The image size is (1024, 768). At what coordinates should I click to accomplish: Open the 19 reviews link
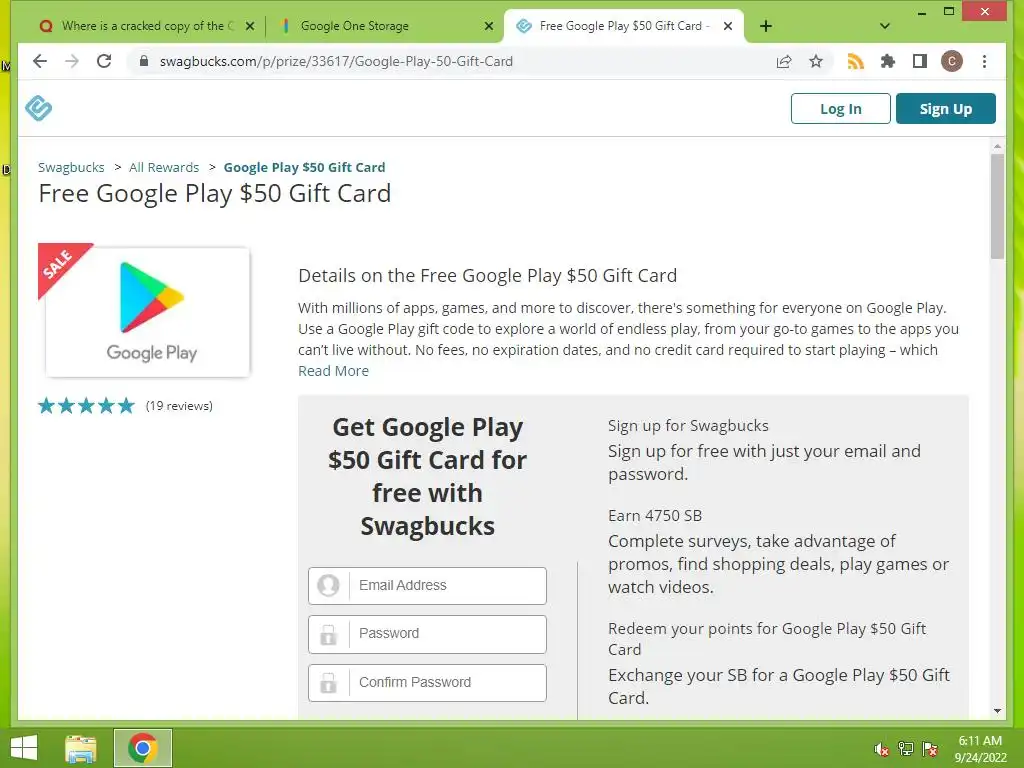pyautogui.click(x=179, y=406)
